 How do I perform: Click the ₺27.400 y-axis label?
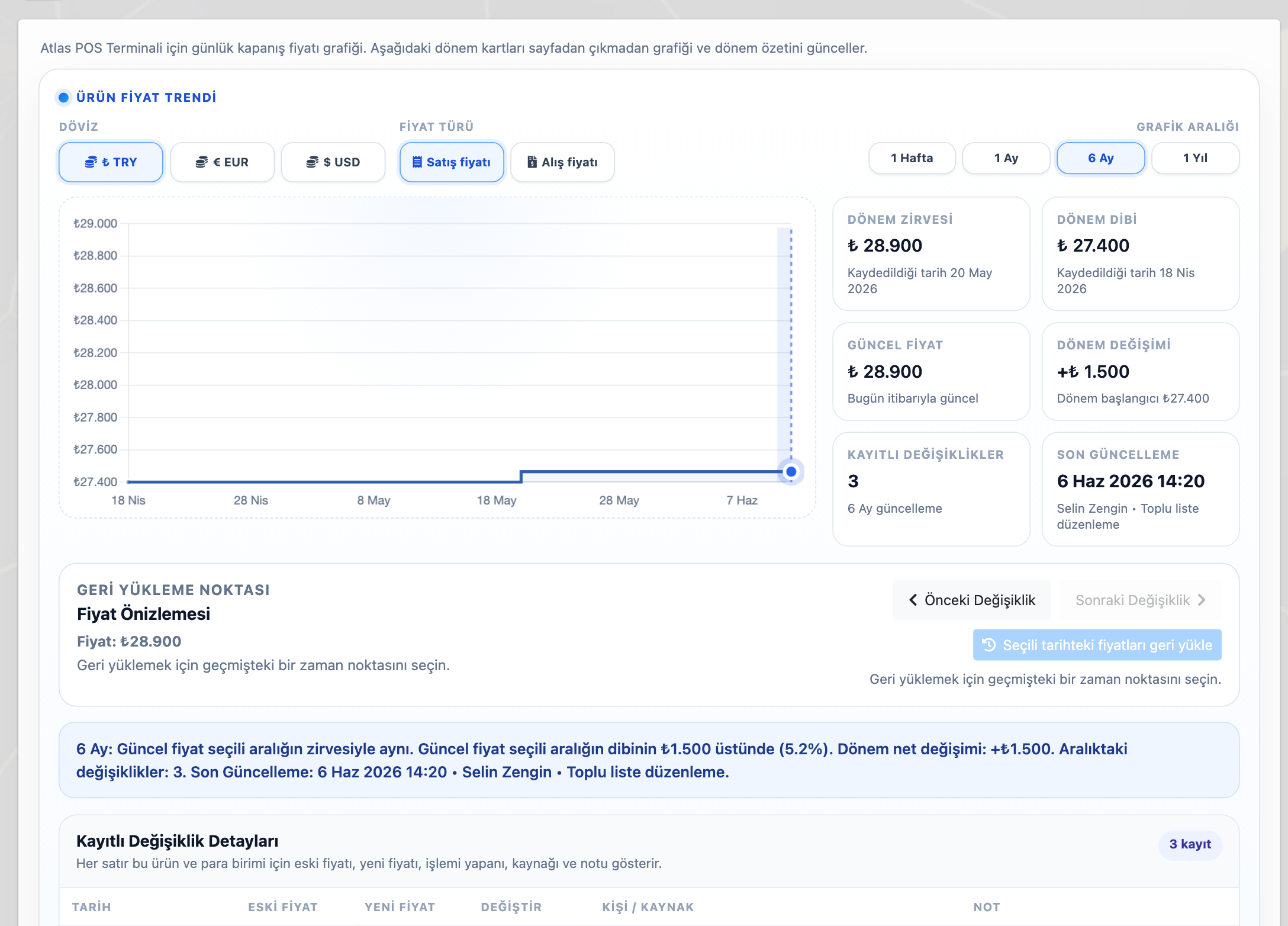[95, 481]
